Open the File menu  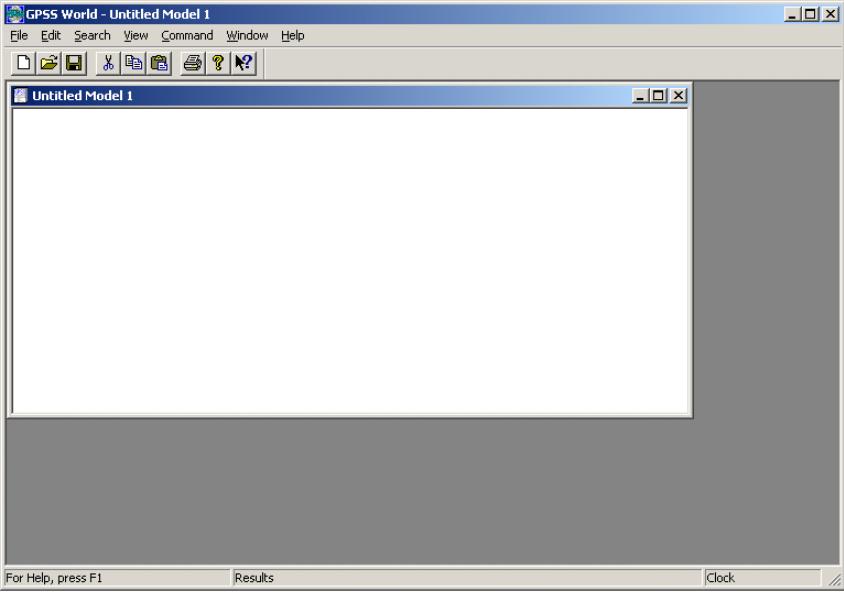click(x=19, y=36)
